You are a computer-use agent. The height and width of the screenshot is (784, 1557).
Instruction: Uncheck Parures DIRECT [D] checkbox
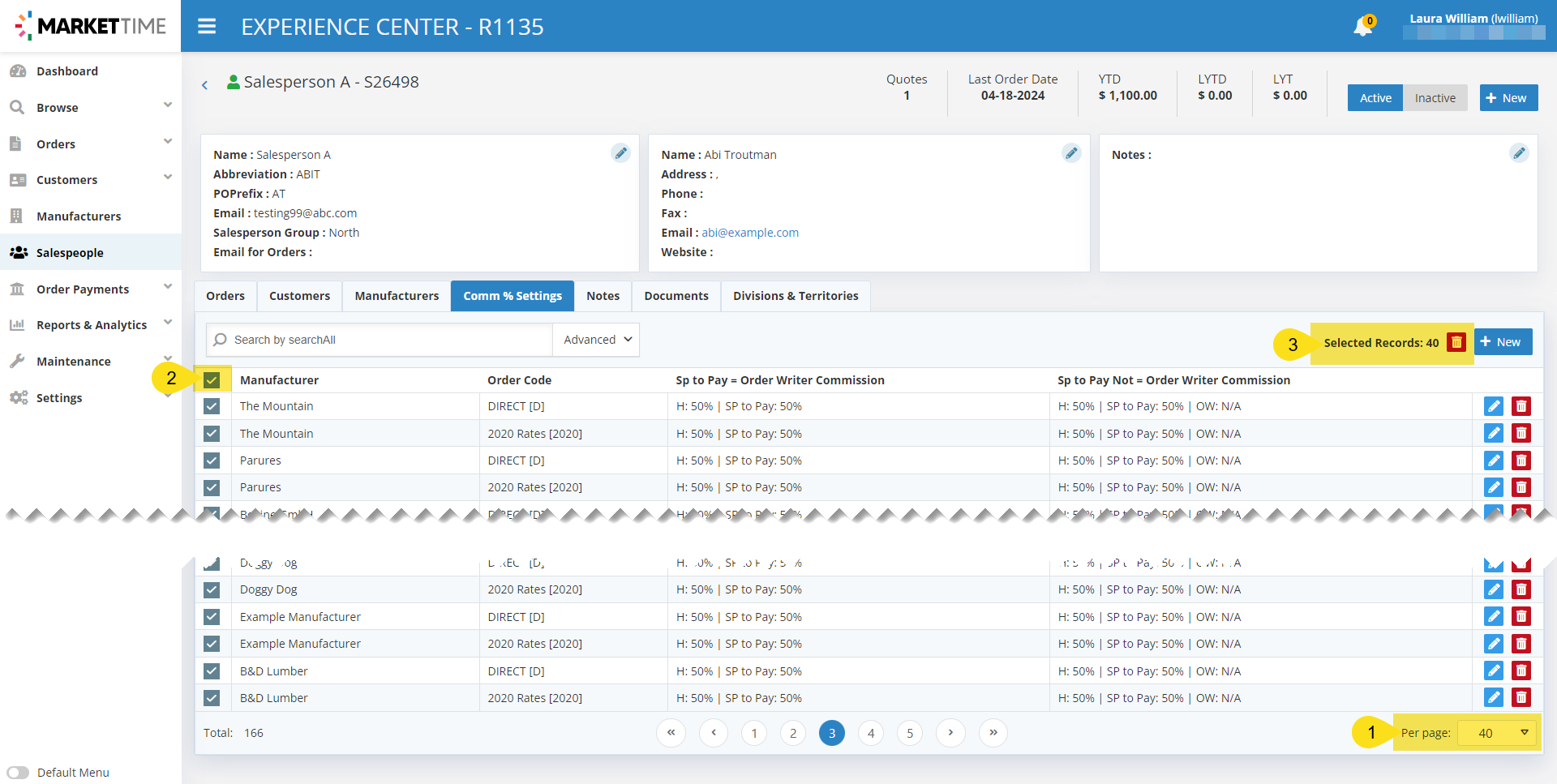[x=212, y=461]
